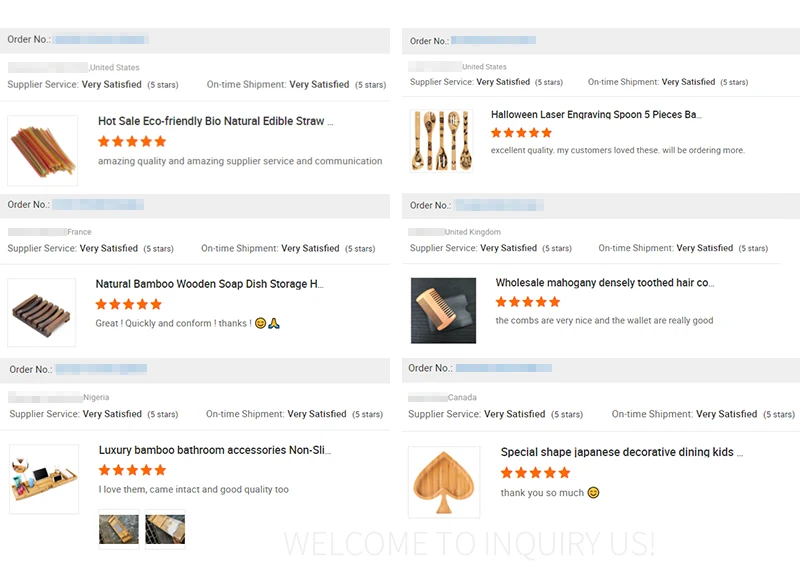The width and height of the screenshot is (800, 570).
Task: Click the star rating on the hair comb review
Action: 528,302
